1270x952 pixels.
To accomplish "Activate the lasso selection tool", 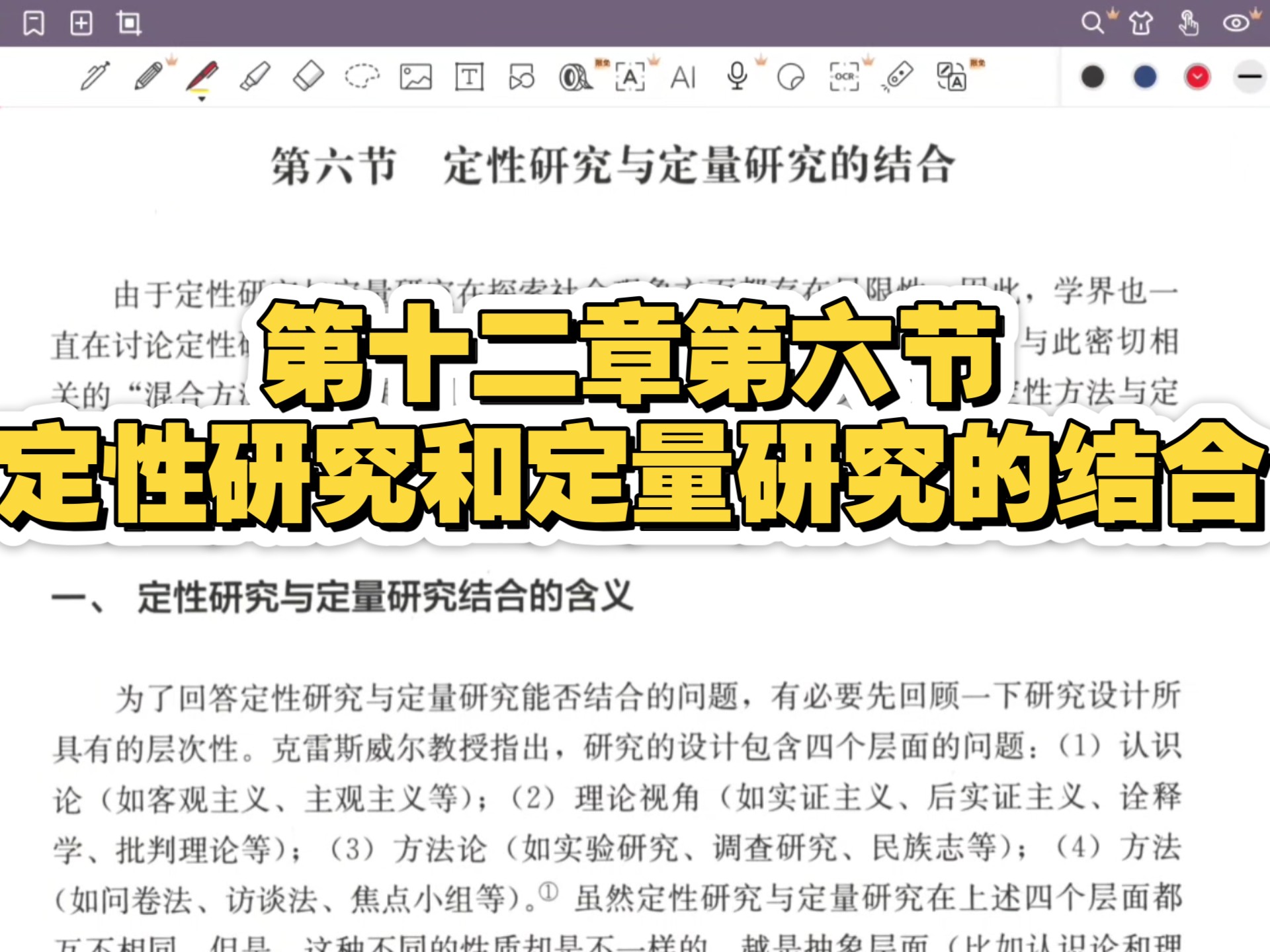I will click(x=362, y=77).
